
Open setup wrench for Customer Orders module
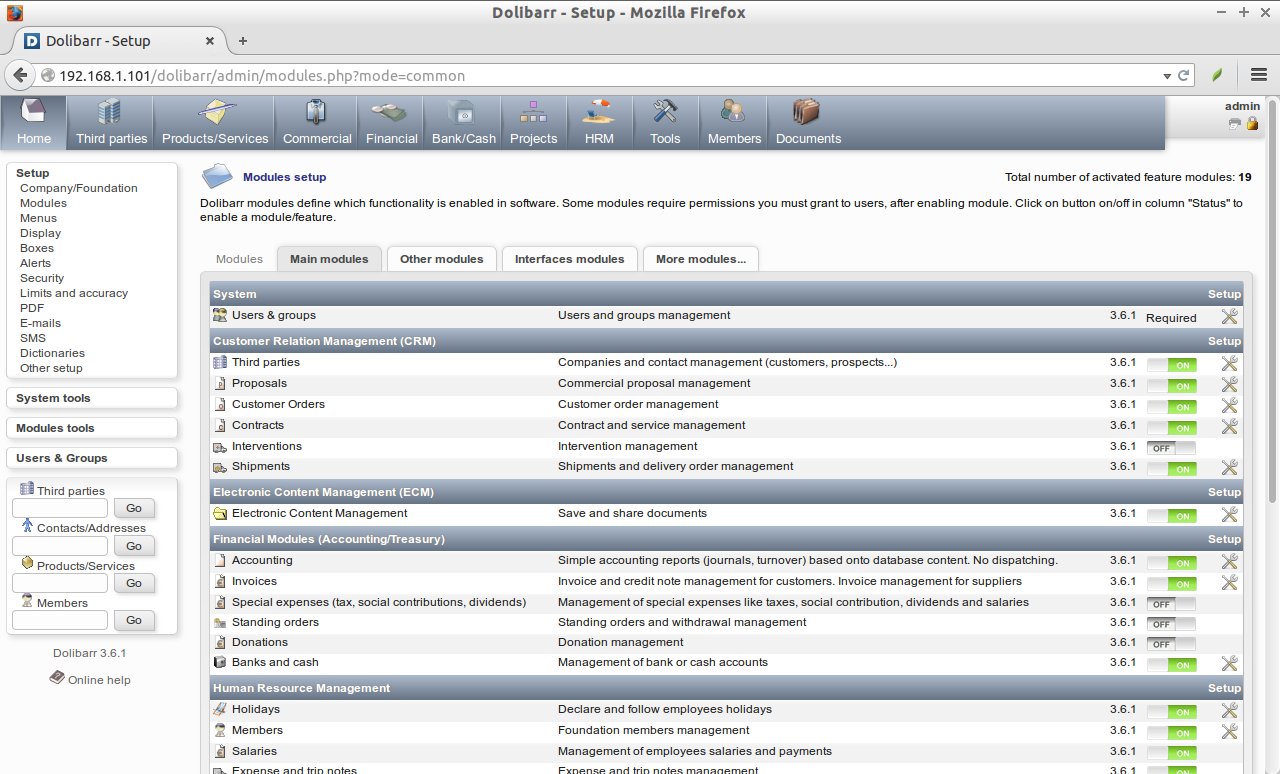[x=1229, y=405]
